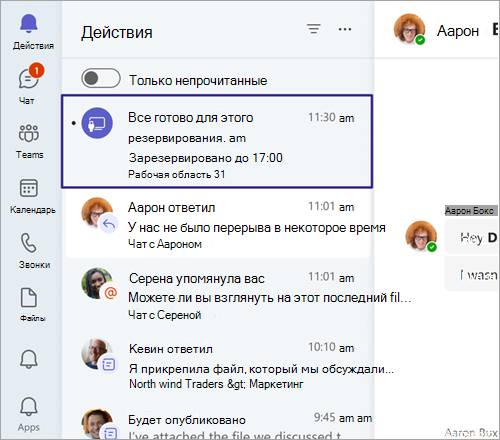Click Aaron's avatar beside the Hey message
The width and height of the screenshot is (500, 440).
[421, 236]
